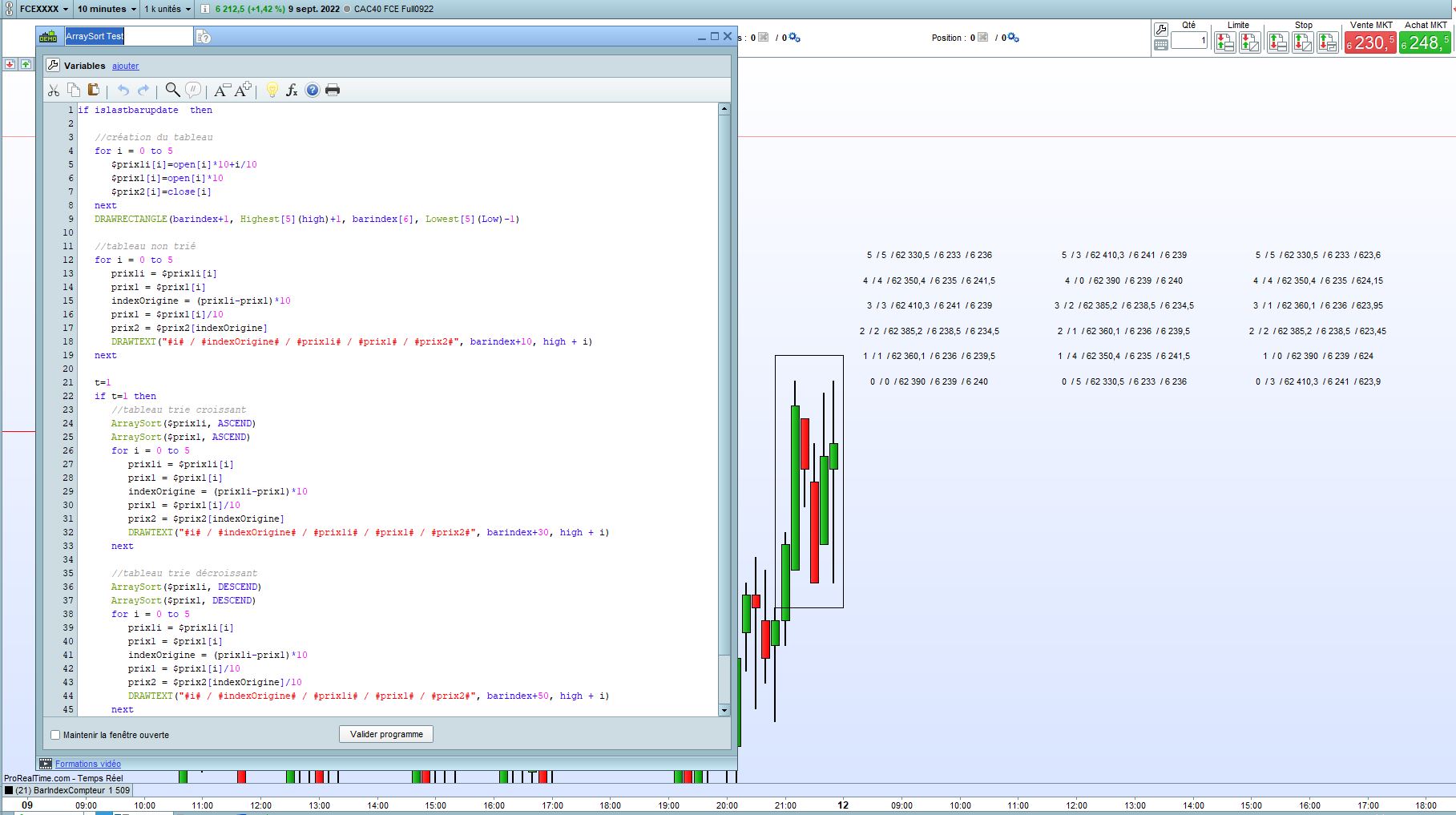Click the (21) BarIndexCompteur indicator label
The image size is (1456, 815).
click(72, 790)
